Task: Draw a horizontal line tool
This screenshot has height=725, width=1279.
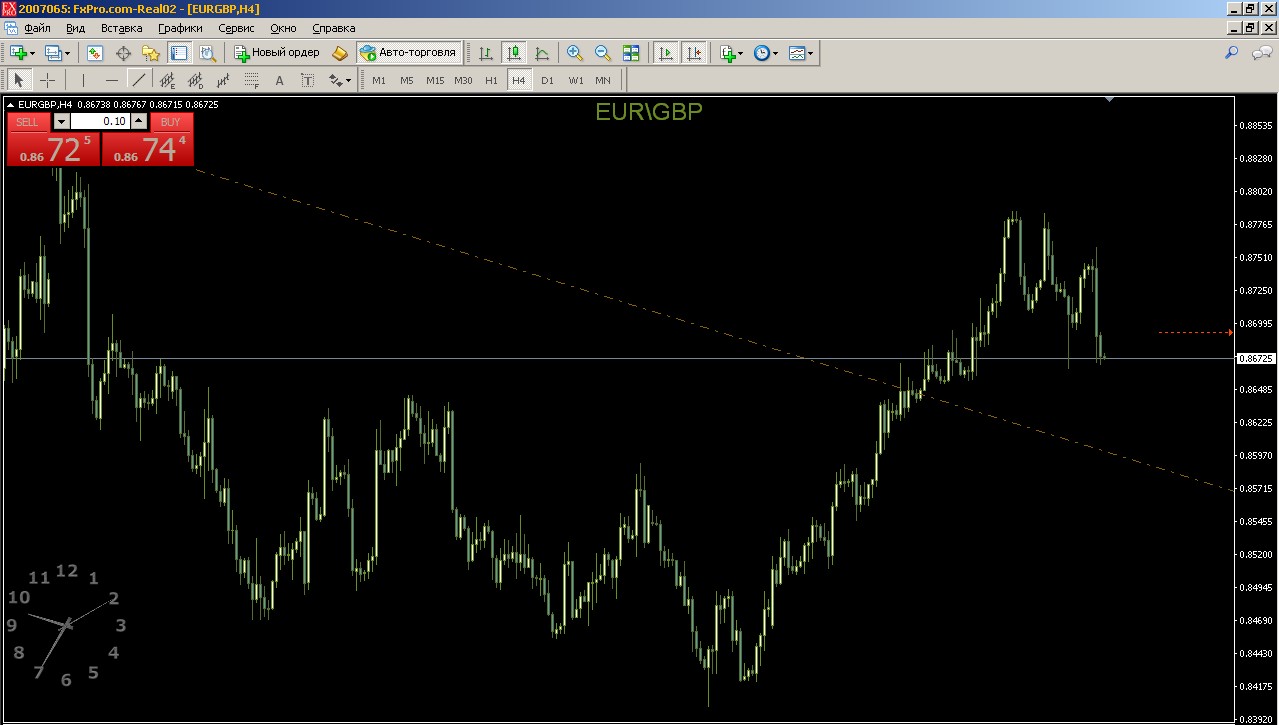Action: point(111,80)
